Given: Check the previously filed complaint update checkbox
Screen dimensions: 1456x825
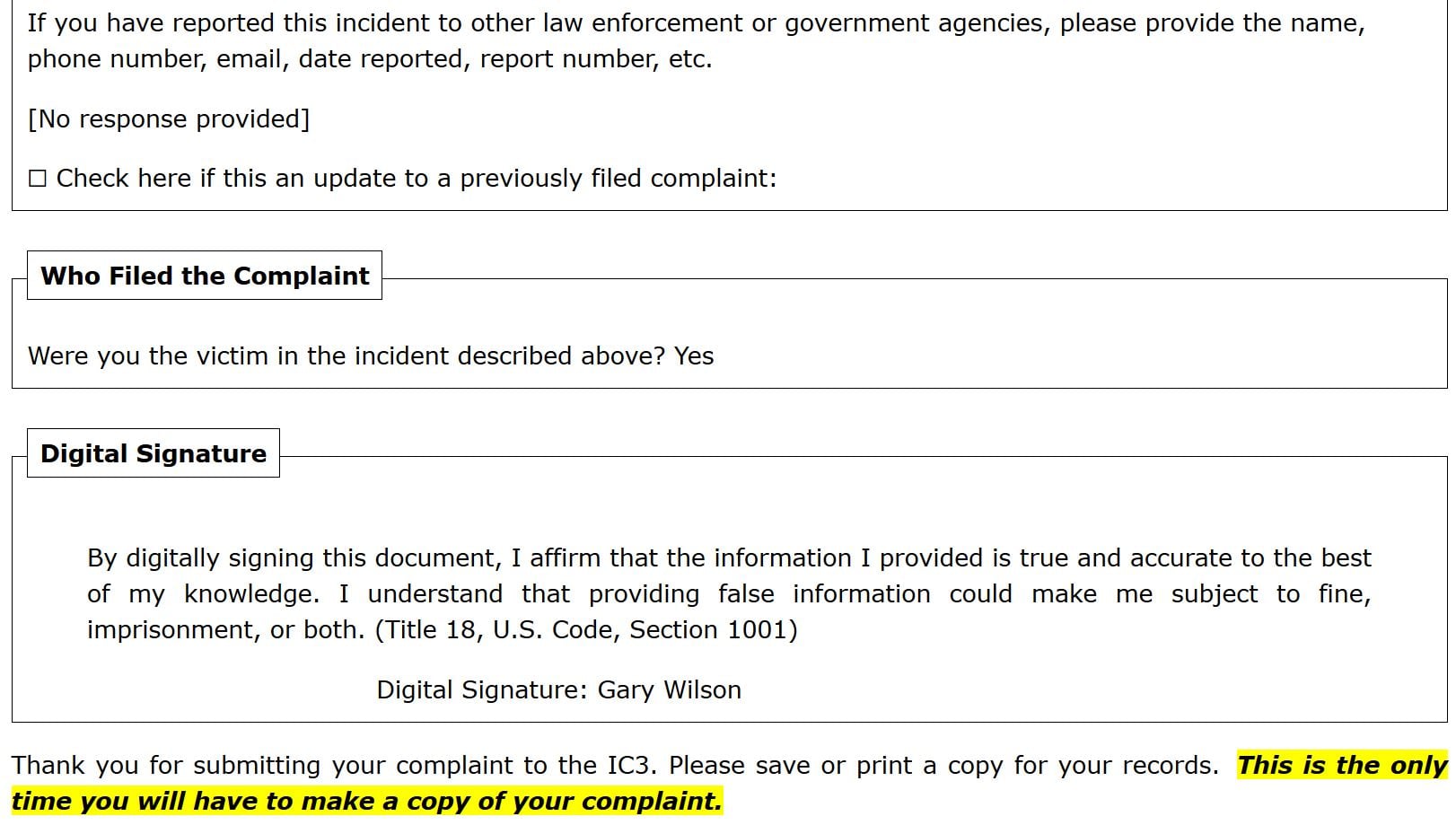Looking at the screenshot, I should tap(37, 179).
